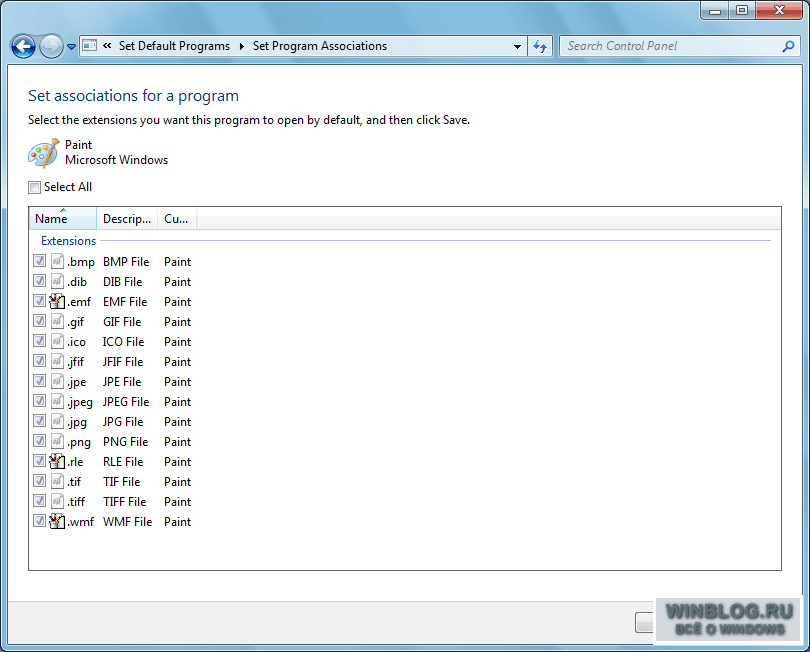Sort by the Name column header

[x=63, y=219]
